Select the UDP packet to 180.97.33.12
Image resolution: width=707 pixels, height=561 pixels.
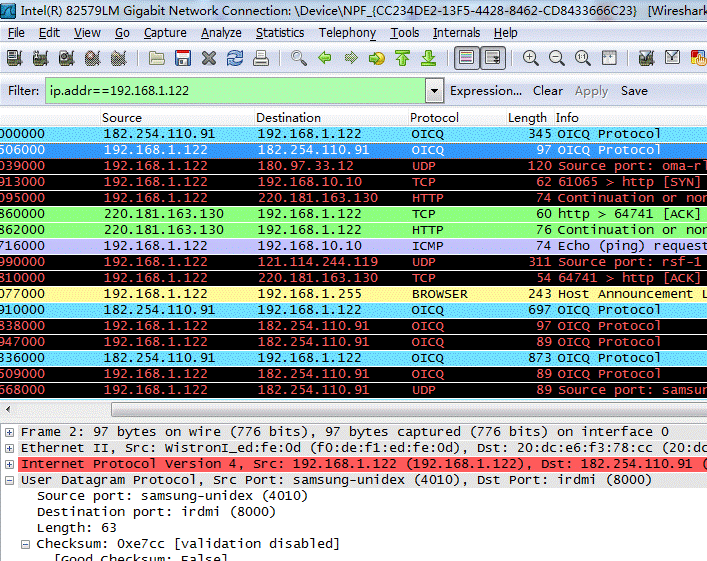(354, 166)
